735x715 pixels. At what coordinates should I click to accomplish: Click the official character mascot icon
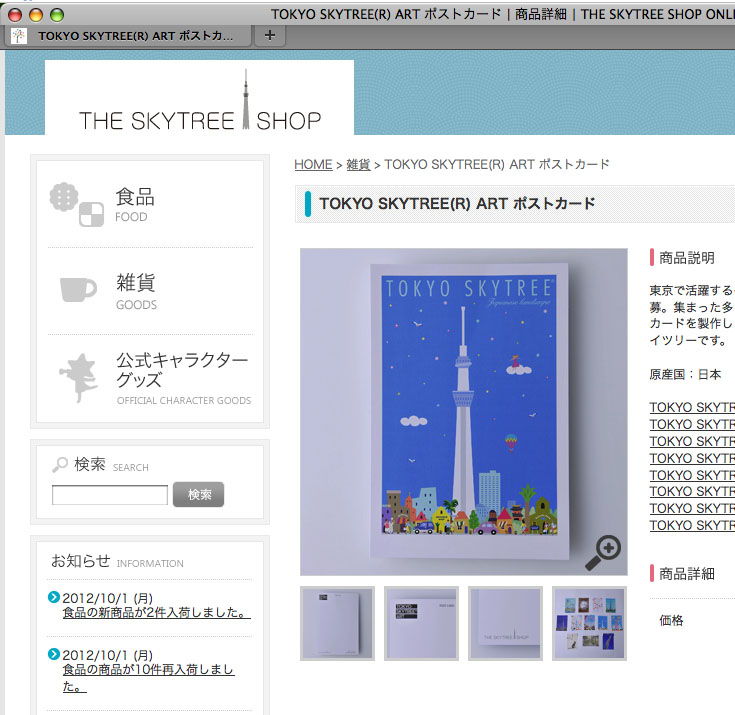pos(79,378)
